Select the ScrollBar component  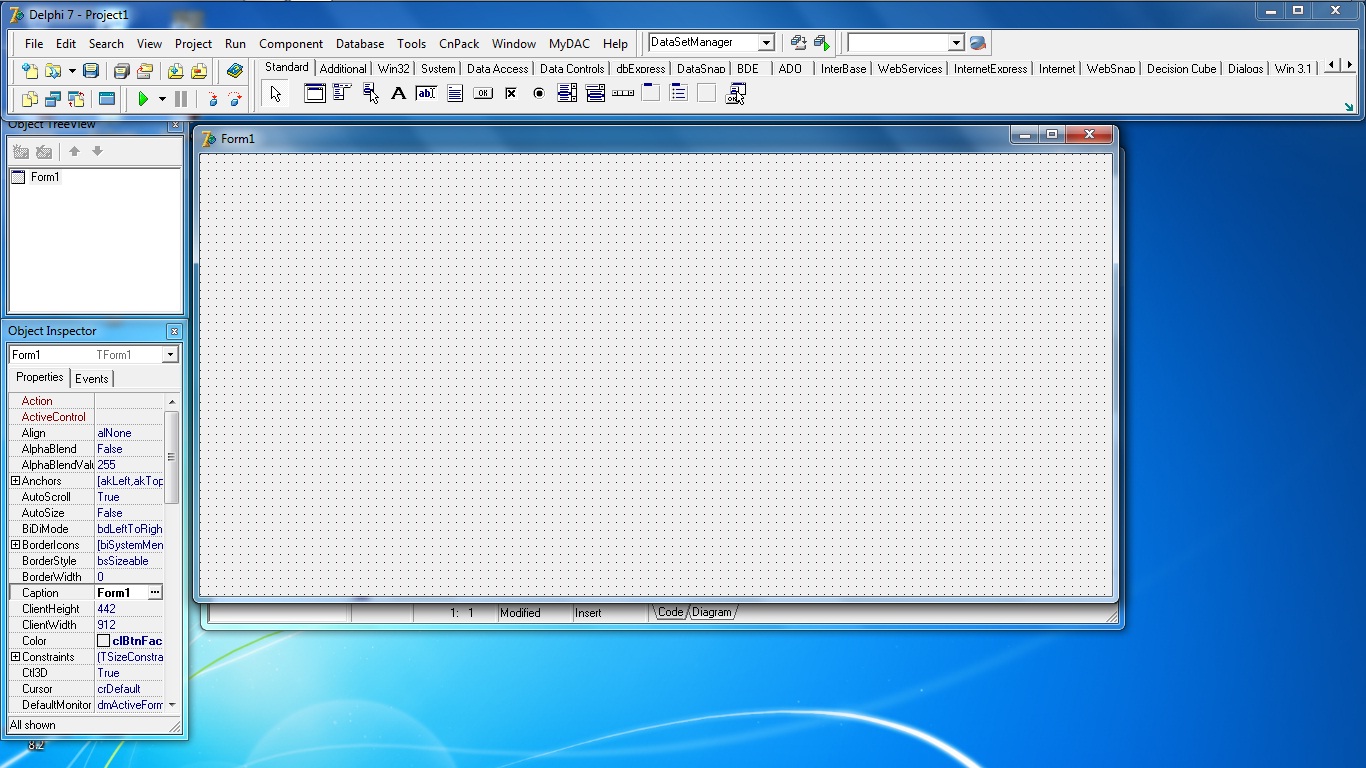click(623, 94)
